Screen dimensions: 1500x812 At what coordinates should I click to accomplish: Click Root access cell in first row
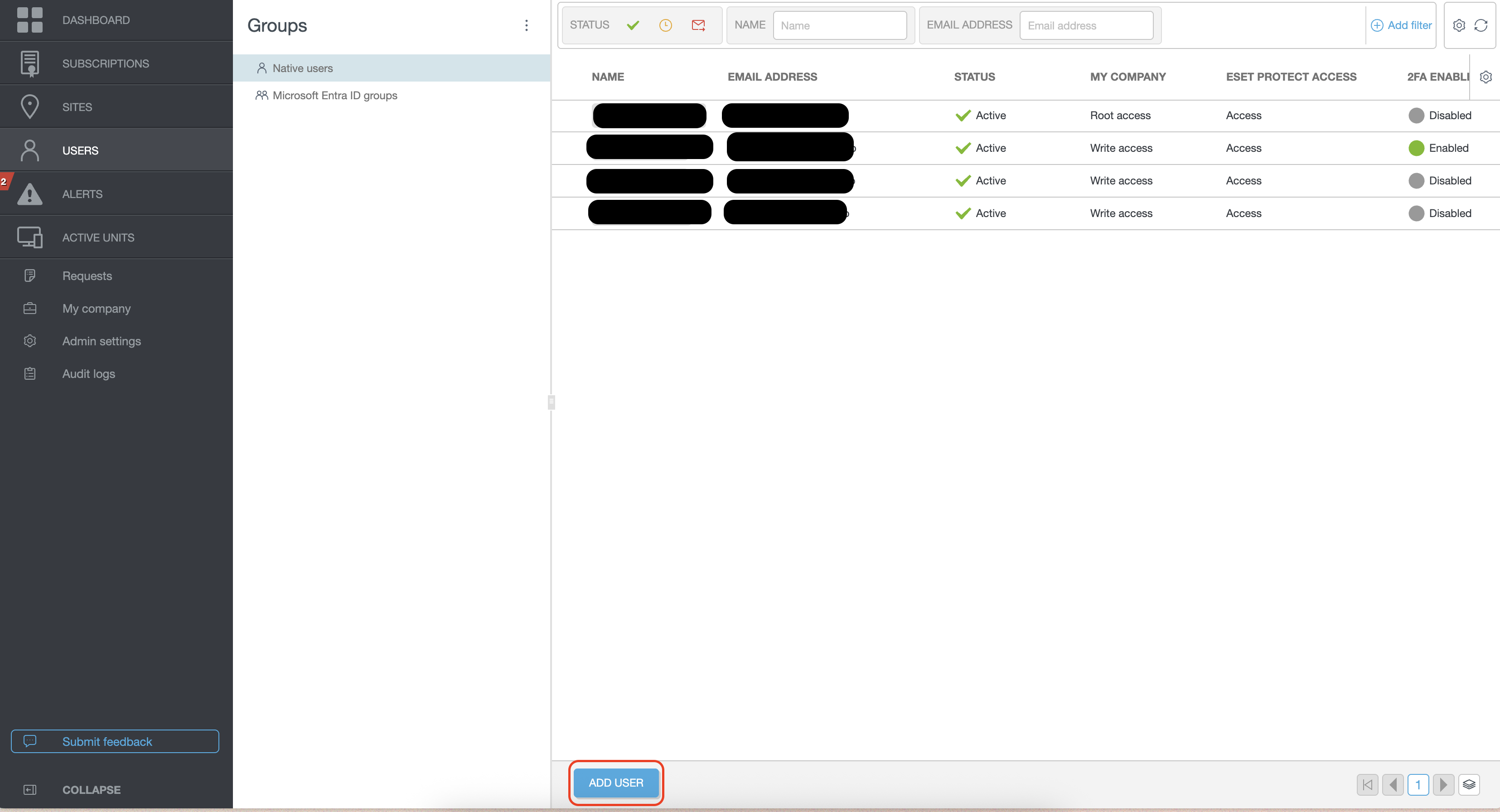point(1120,115)
